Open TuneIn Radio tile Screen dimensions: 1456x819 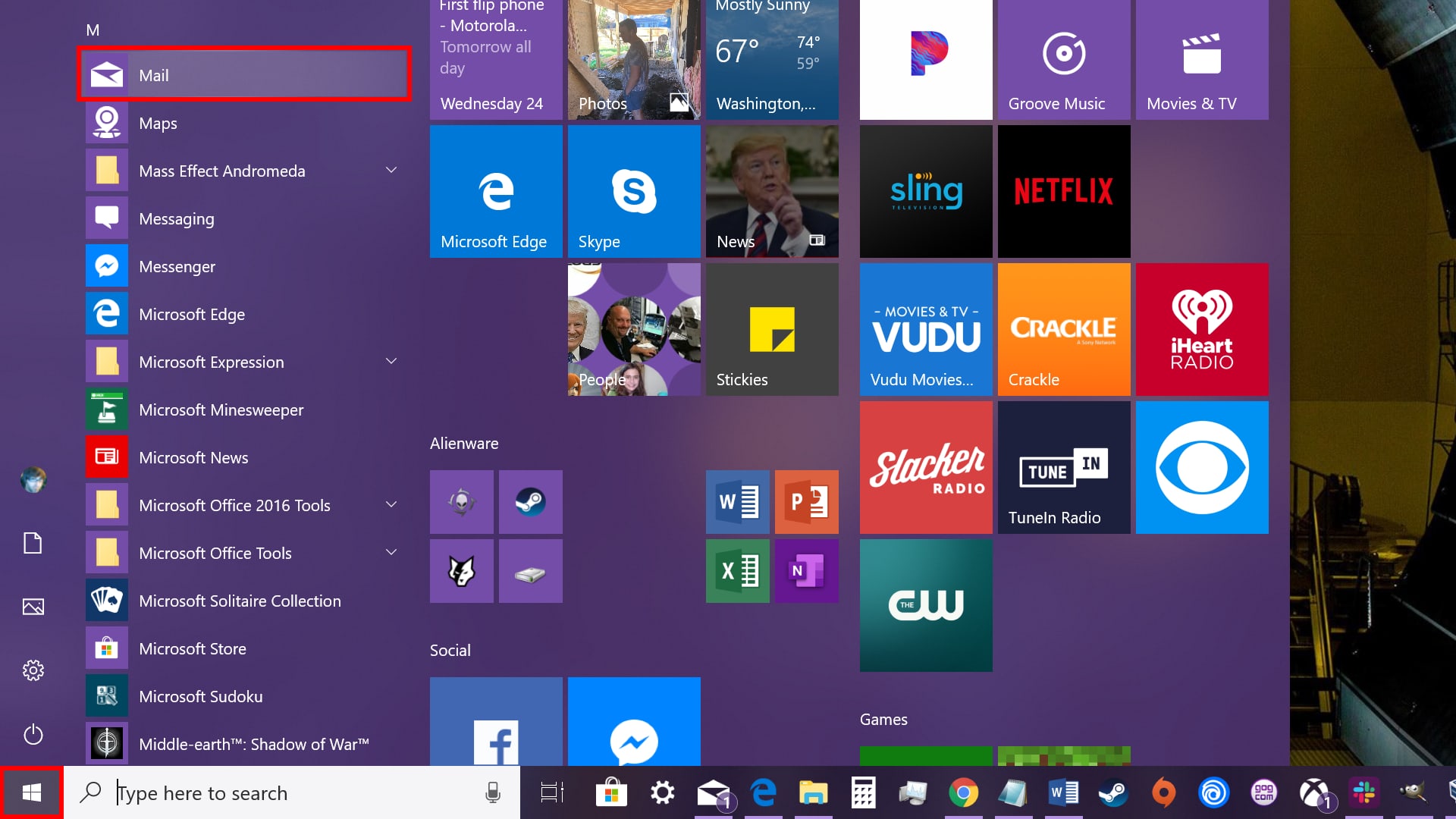pyautogui.click(x=1063, y=466)
